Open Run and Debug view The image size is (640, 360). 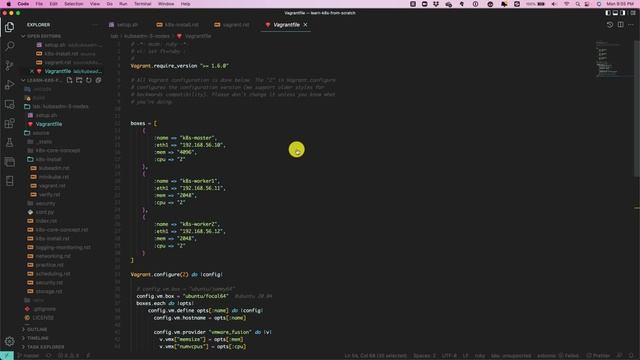click(x=9, y=84)
